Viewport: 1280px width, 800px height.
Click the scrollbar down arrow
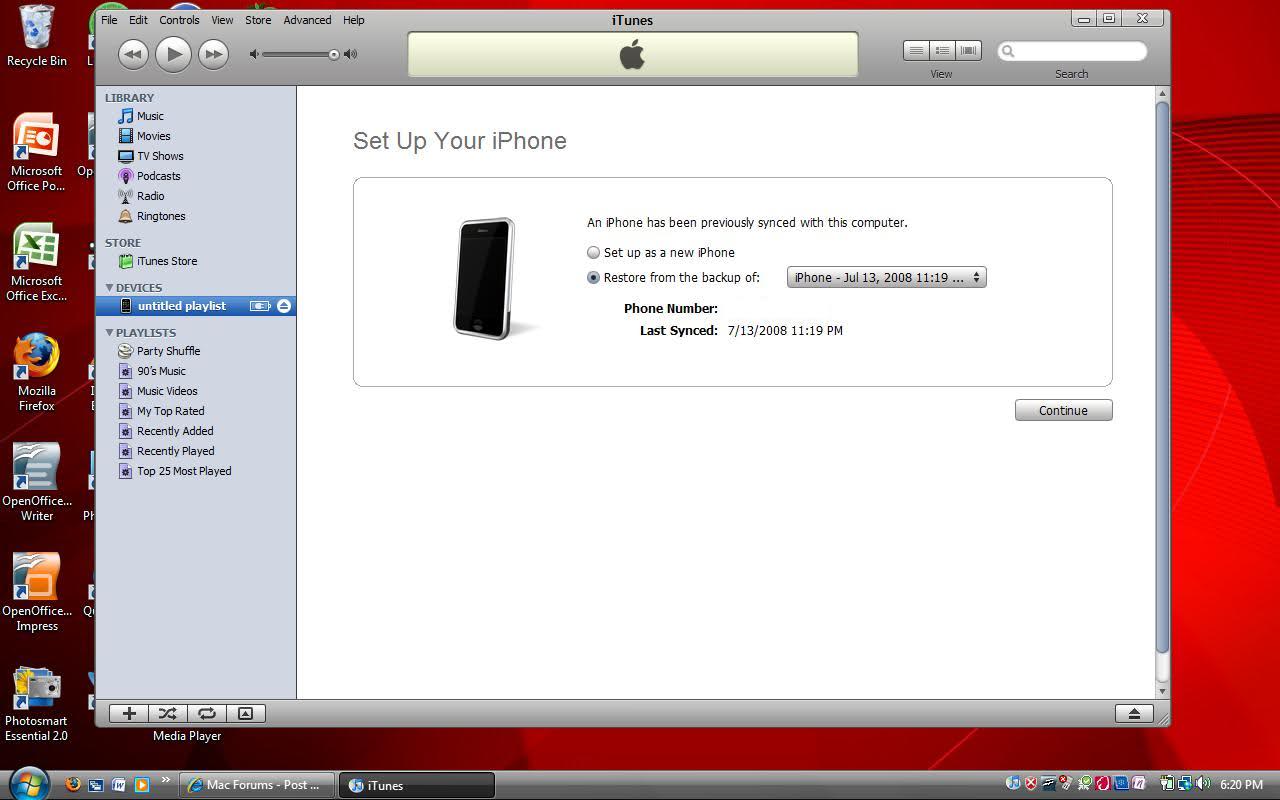click(1162, 691)
